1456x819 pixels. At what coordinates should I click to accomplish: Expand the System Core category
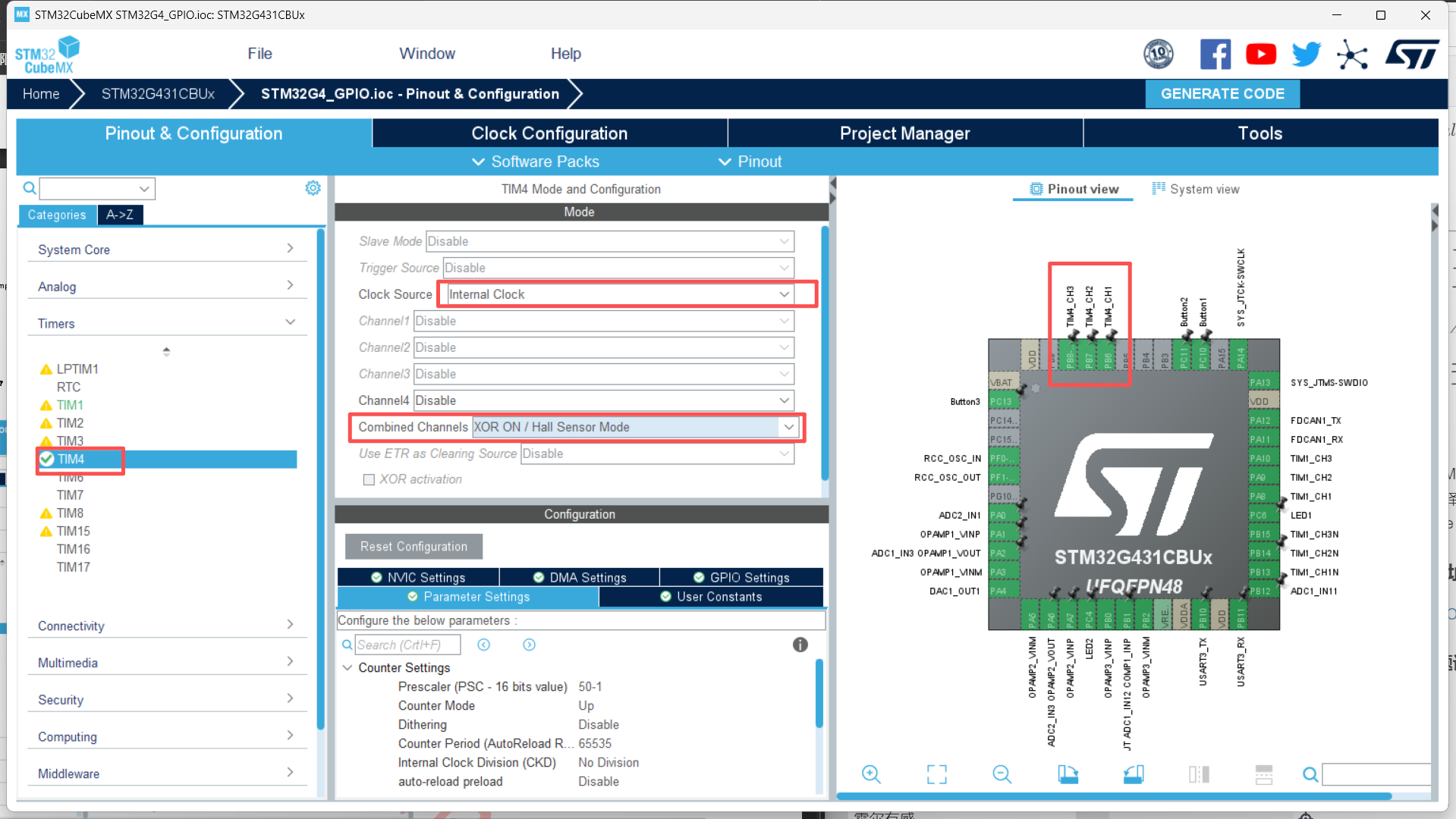(x=167, y=249)
